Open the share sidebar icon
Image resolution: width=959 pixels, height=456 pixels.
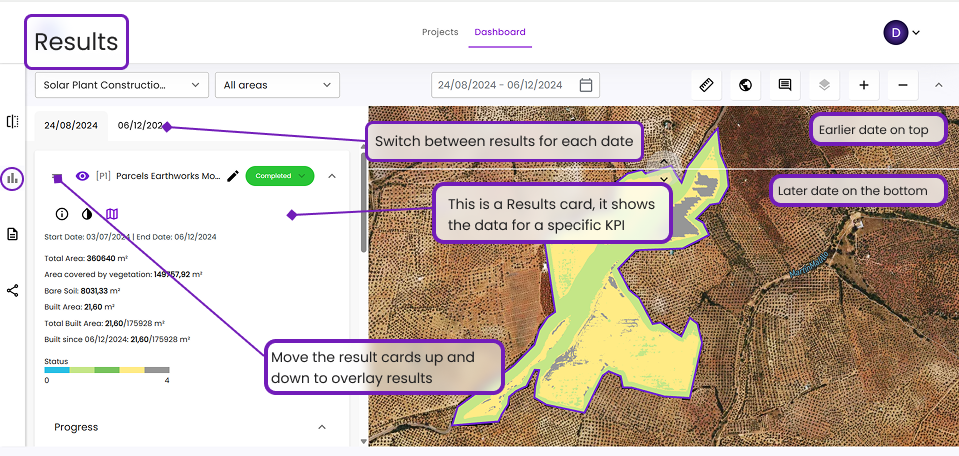tap(12, 290)
